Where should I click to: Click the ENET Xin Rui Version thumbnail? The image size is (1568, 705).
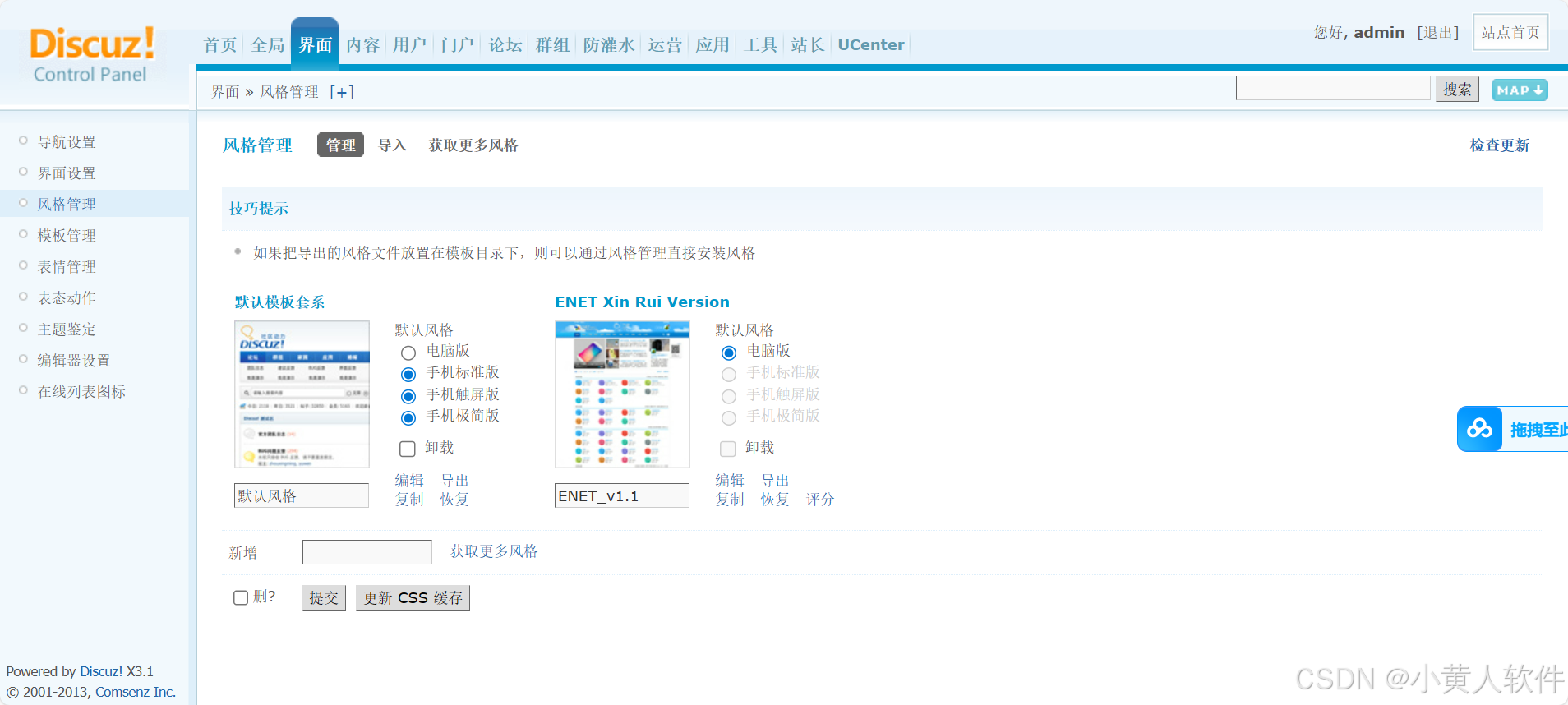click(x=622, y=394)
